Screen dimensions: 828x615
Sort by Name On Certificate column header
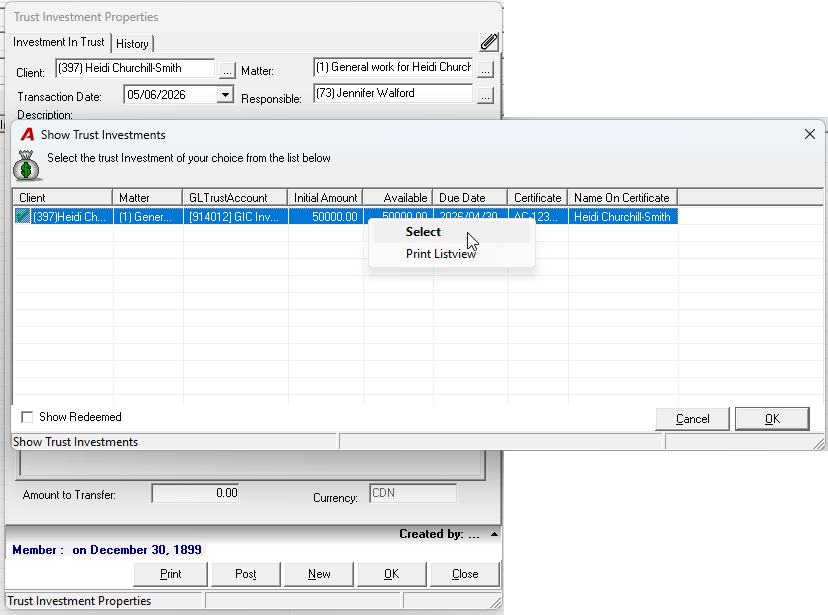tap(623, 198)
